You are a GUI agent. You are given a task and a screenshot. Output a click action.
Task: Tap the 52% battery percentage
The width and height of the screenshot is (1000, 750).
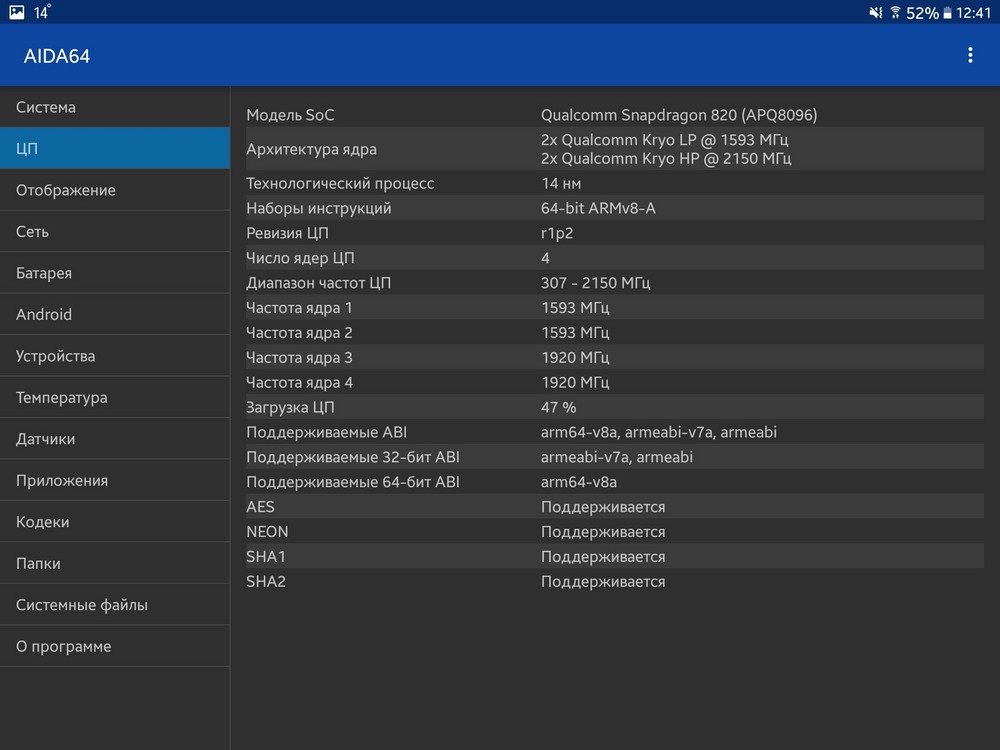pyautogui.click(x=922, y=13)
